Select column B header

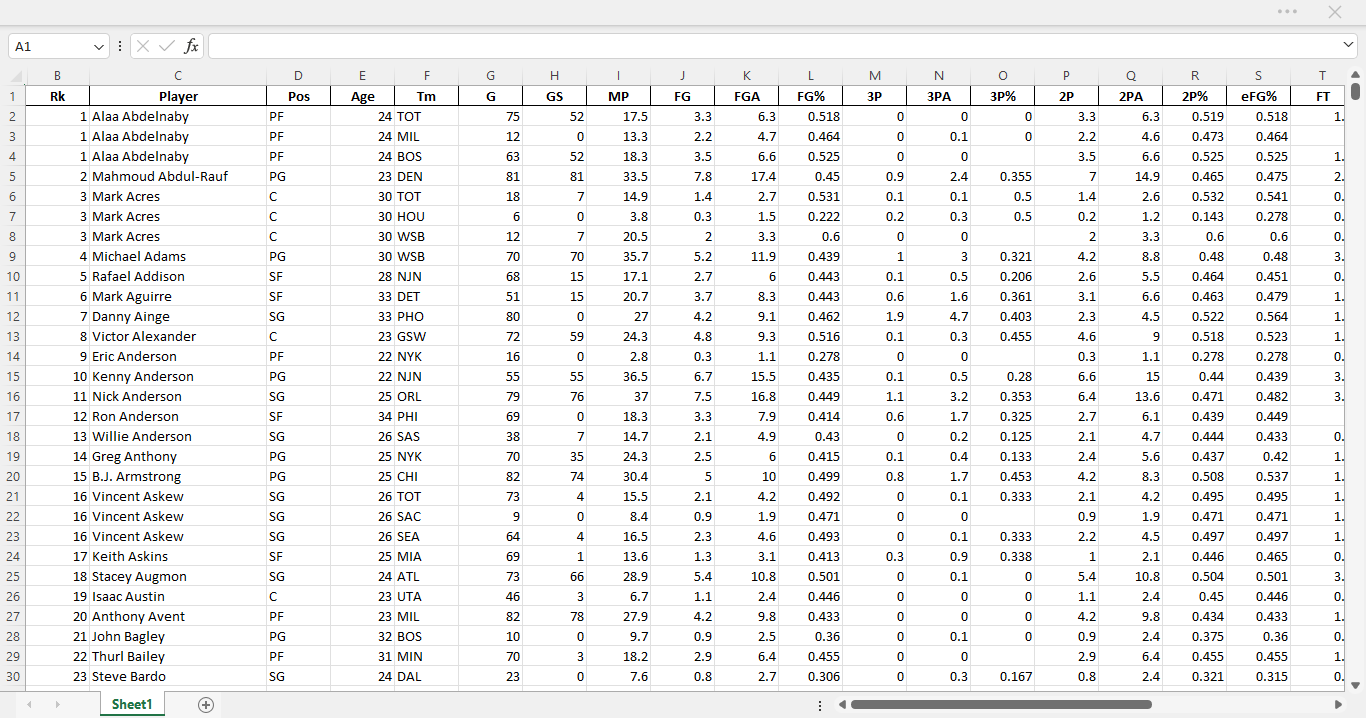pyautogui.click(x=57, y=76)
